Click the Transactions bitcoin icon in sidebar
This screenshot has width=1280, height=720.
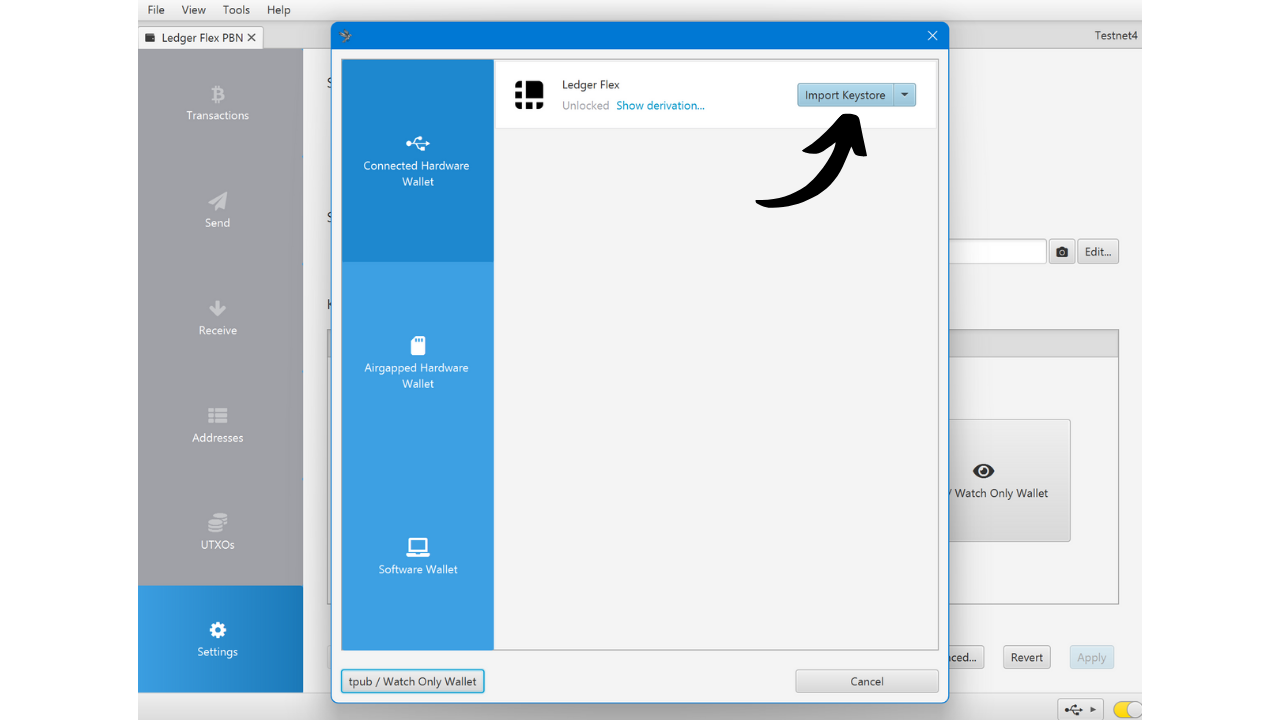(217, 94)
